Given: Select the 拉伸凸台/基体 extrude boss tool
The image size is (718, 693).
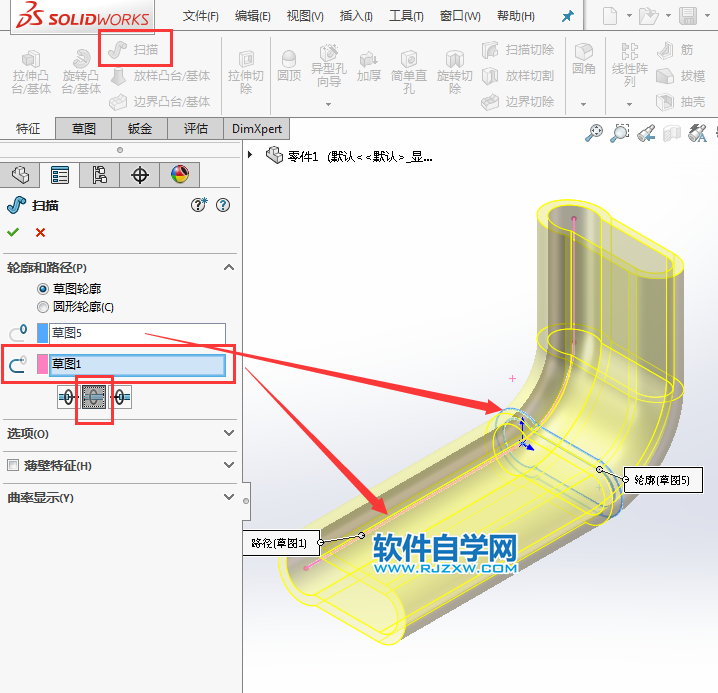Looking at the screenshot, I should click(x=31, y=72).
